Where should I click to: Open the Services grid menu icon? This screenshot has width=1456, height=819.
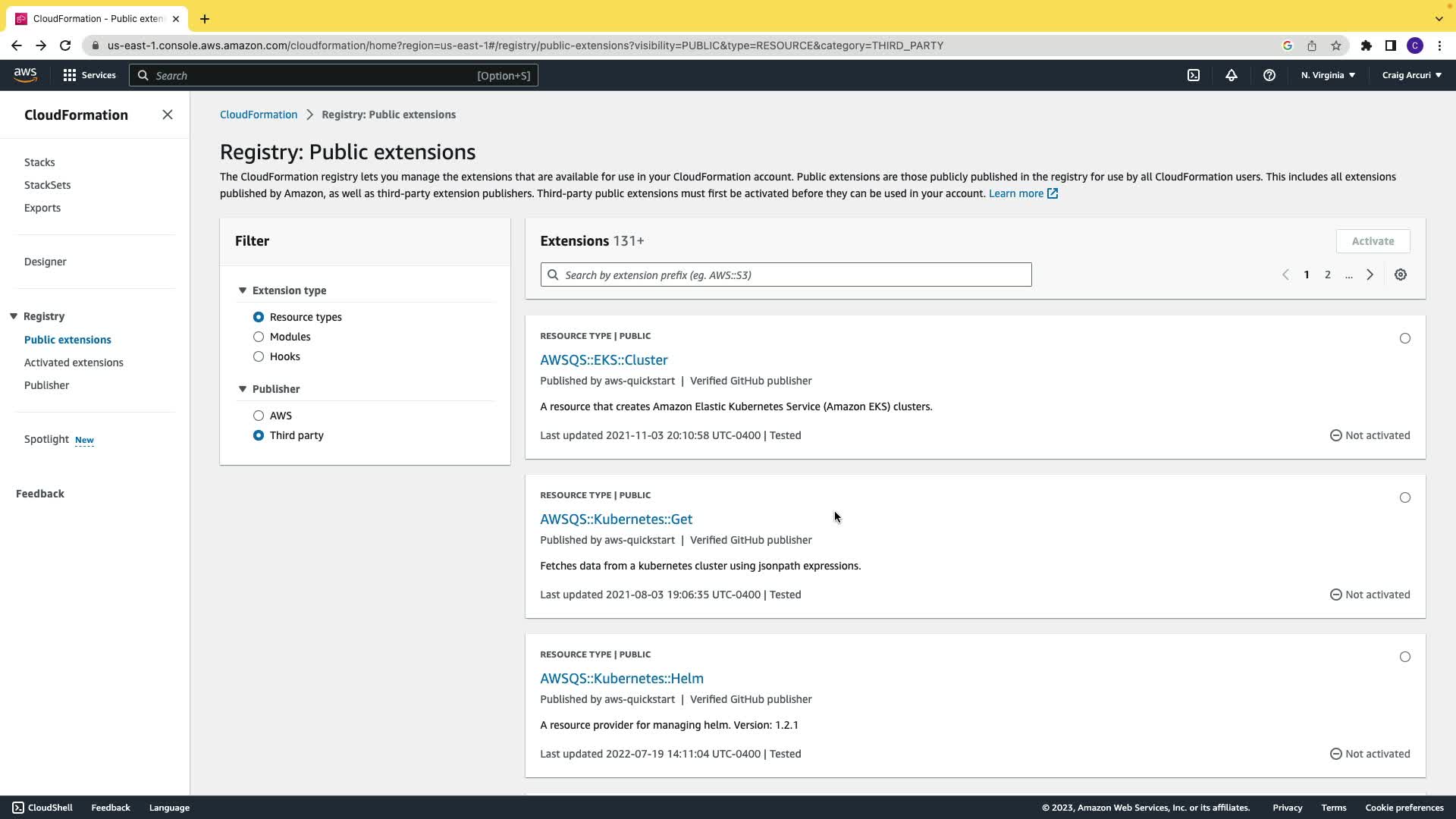pos(70,75)
